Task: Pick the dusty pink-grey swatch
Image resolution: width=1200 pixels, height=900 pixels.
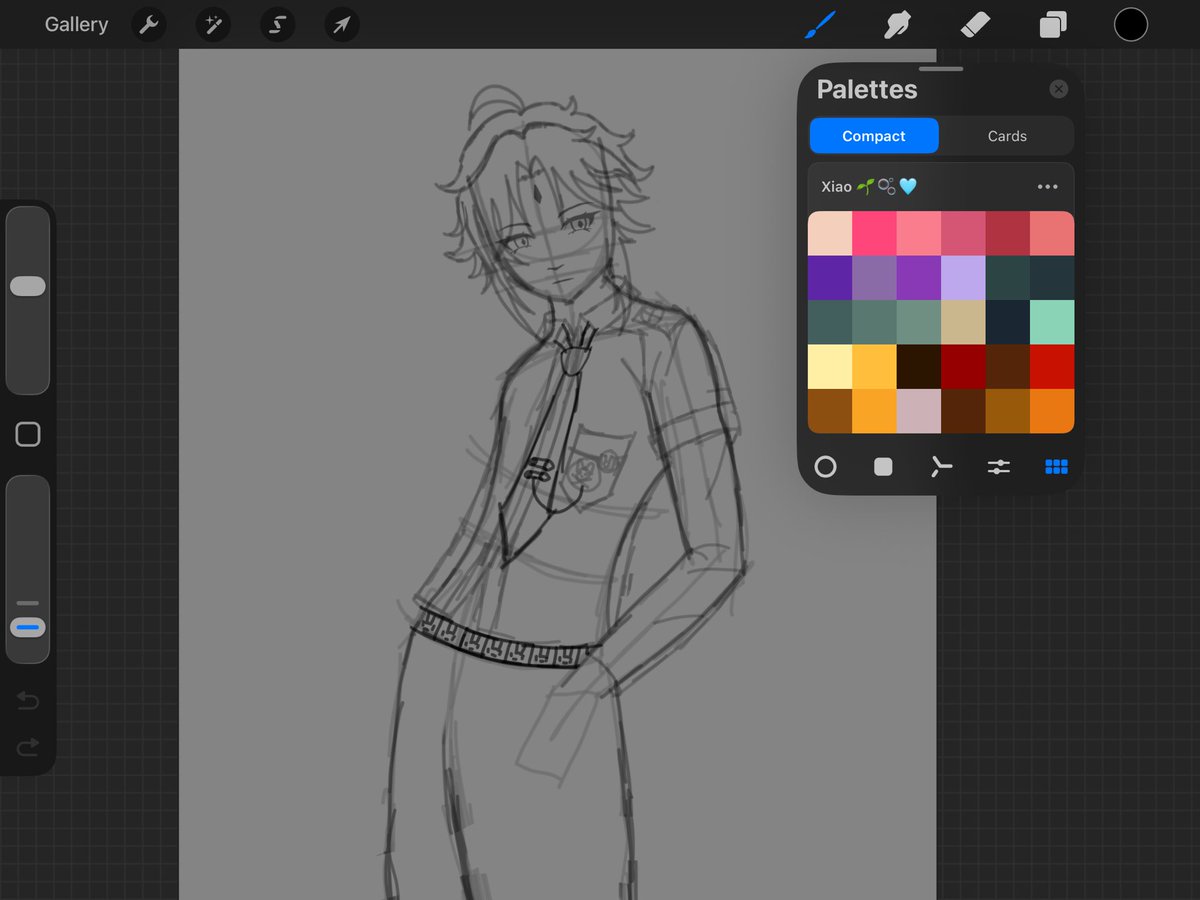Action: click(x=919, y=411)
